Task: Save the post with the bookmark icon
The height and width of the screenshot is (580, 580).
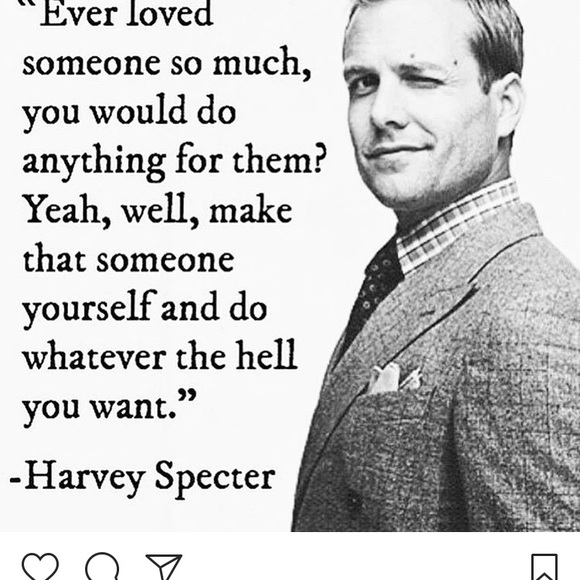Action: [x=544, y=567]
